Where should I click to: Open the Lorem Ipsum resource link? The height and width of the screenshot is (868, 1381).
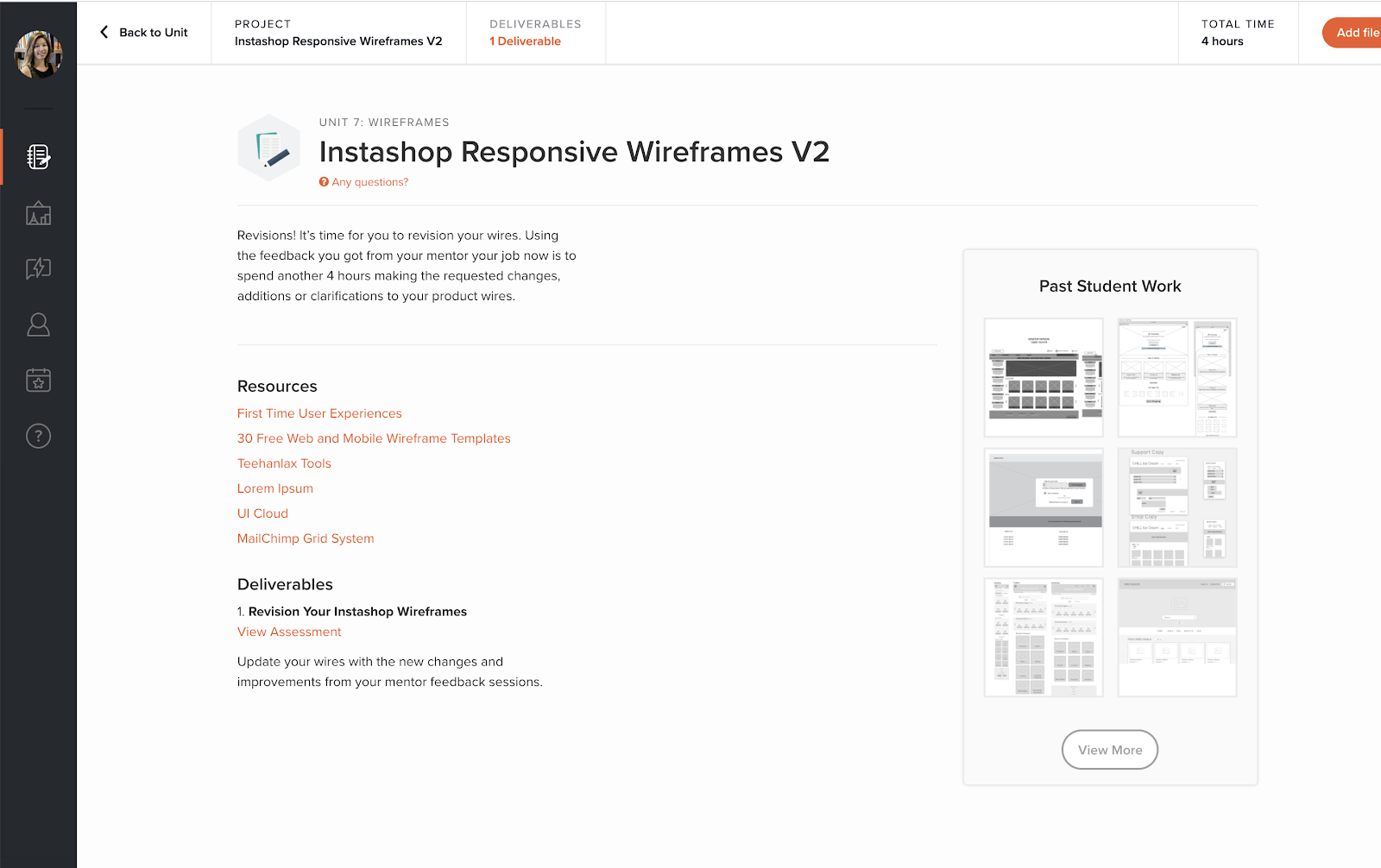coord(275,488)
